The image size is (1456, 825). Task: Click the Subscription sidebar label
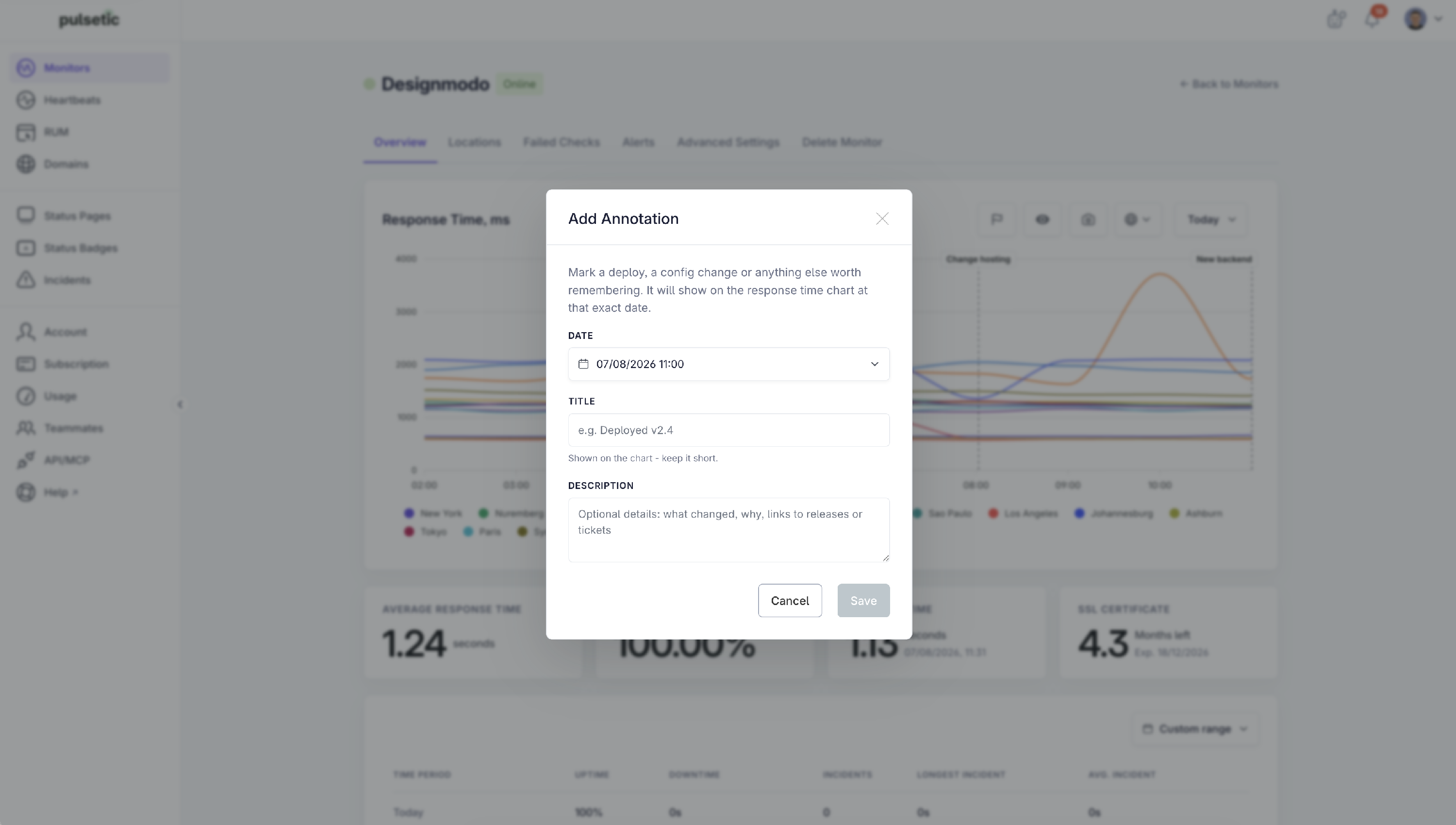click(x=77, y=364)
